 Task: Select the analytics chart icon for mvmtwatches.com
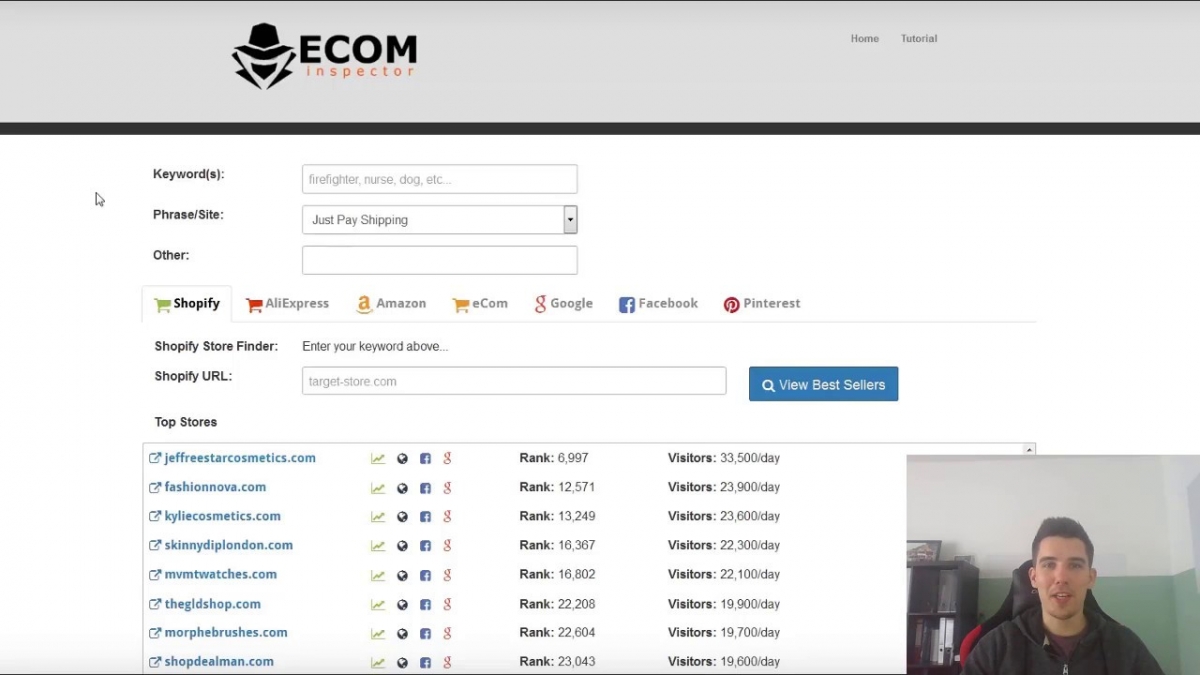(378, 574)
